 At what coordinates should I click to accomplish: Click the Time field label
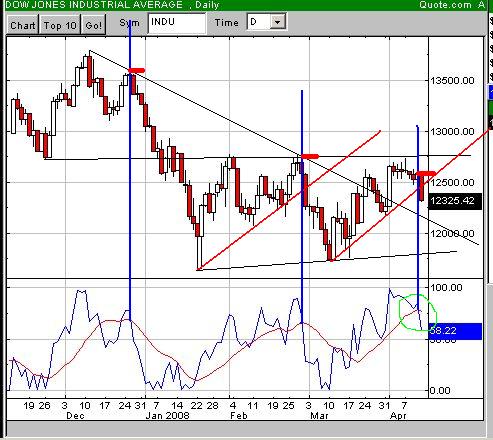227,23
